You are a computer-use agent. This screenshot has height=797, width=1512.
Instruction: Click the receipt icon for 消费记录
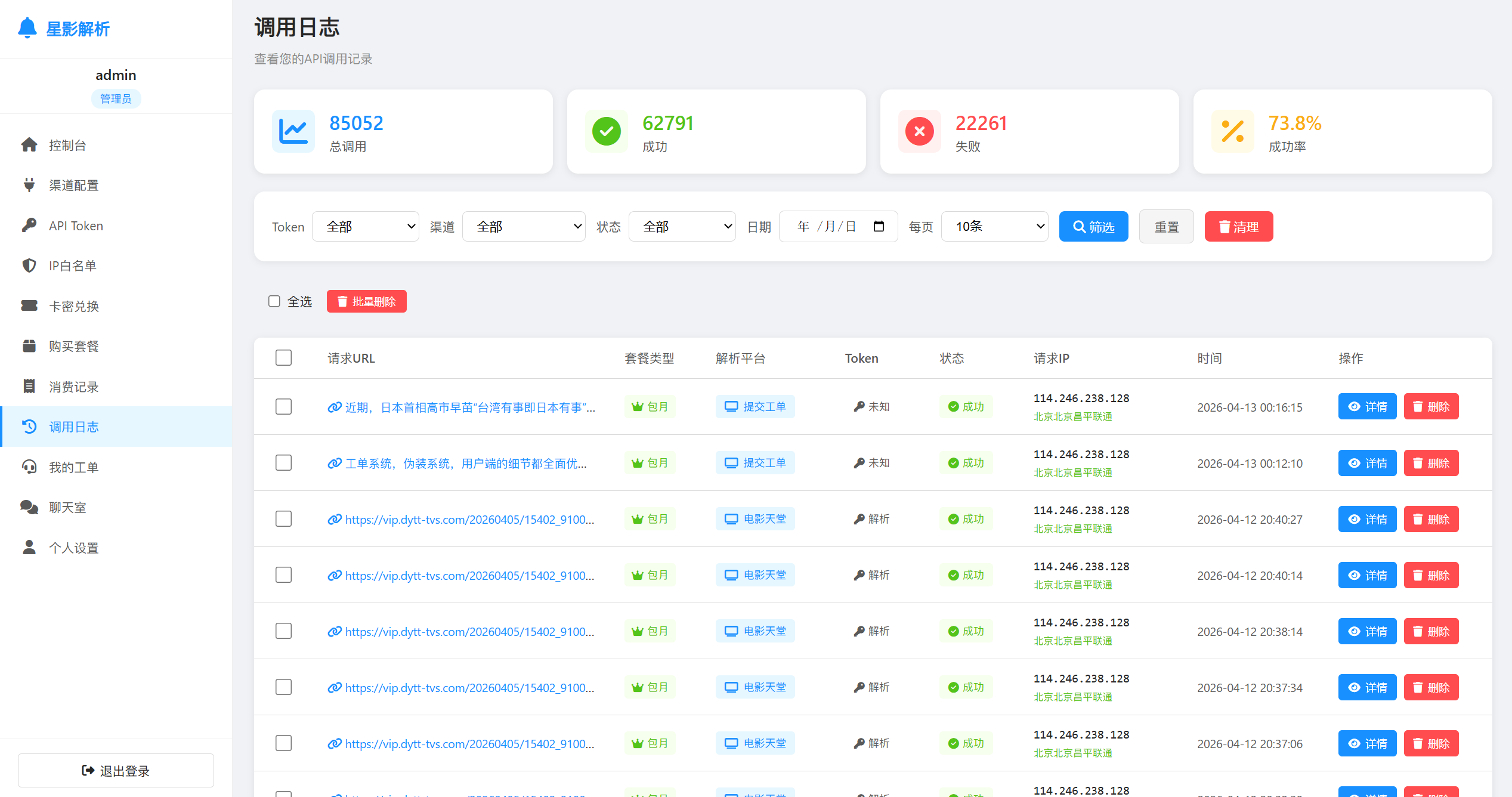click(29, 387)
